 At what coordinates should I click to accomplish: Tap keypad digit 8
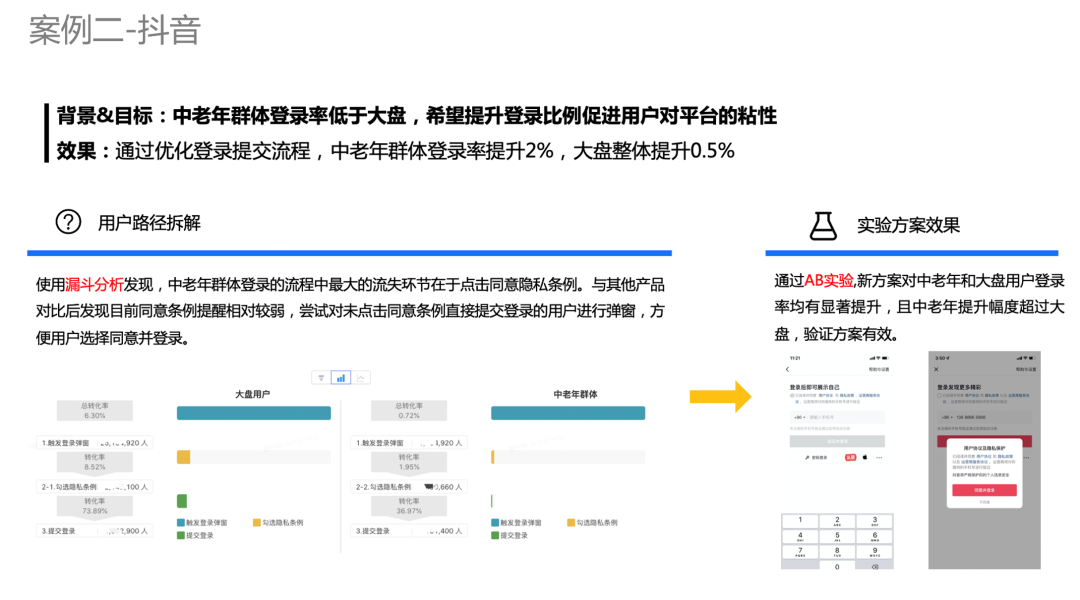[x=837, y=552]
